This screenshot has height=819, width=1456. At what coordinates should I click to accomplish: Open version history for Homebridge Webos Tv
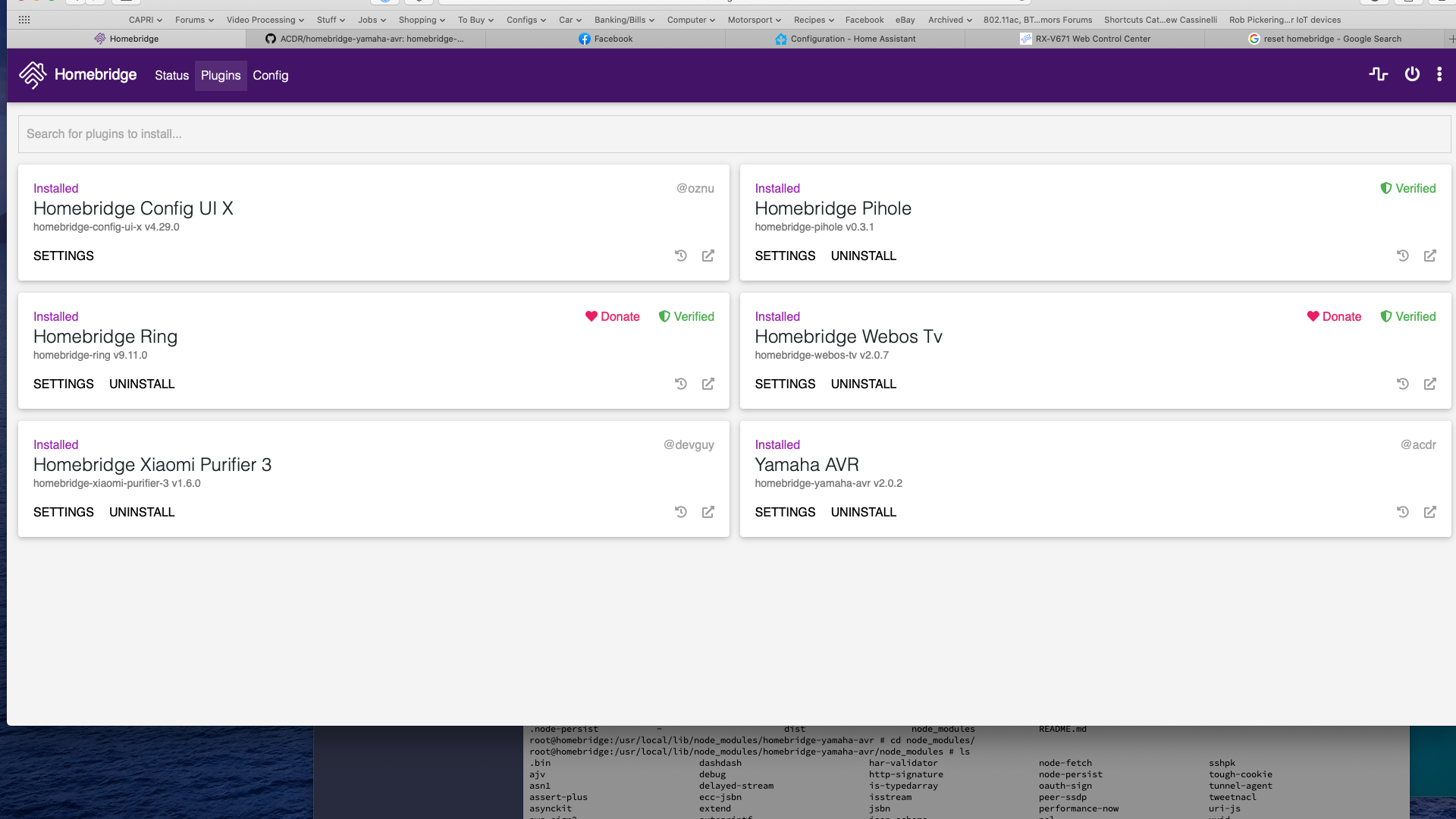1403,384
